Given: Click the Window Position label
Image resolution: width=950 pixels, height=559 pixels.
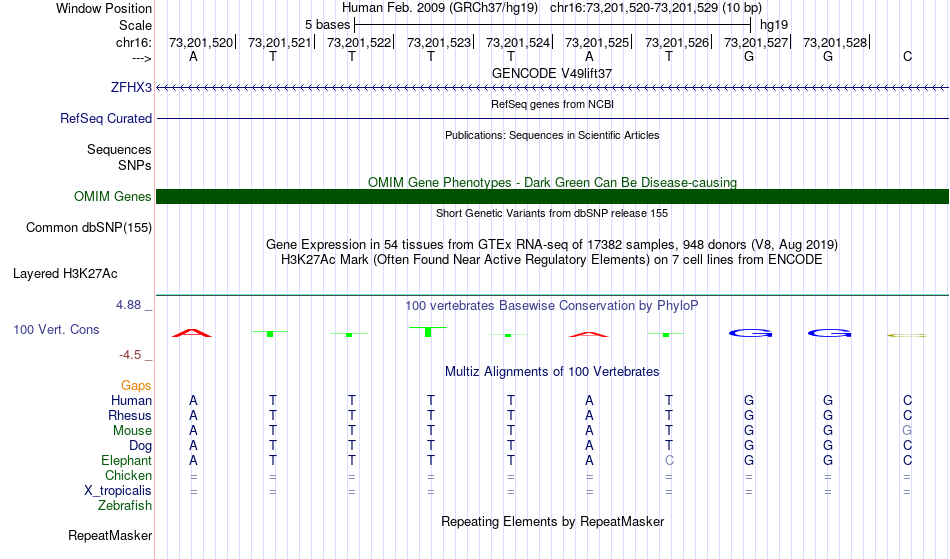Looking at the screenshot, I should (x=104, y=8).
